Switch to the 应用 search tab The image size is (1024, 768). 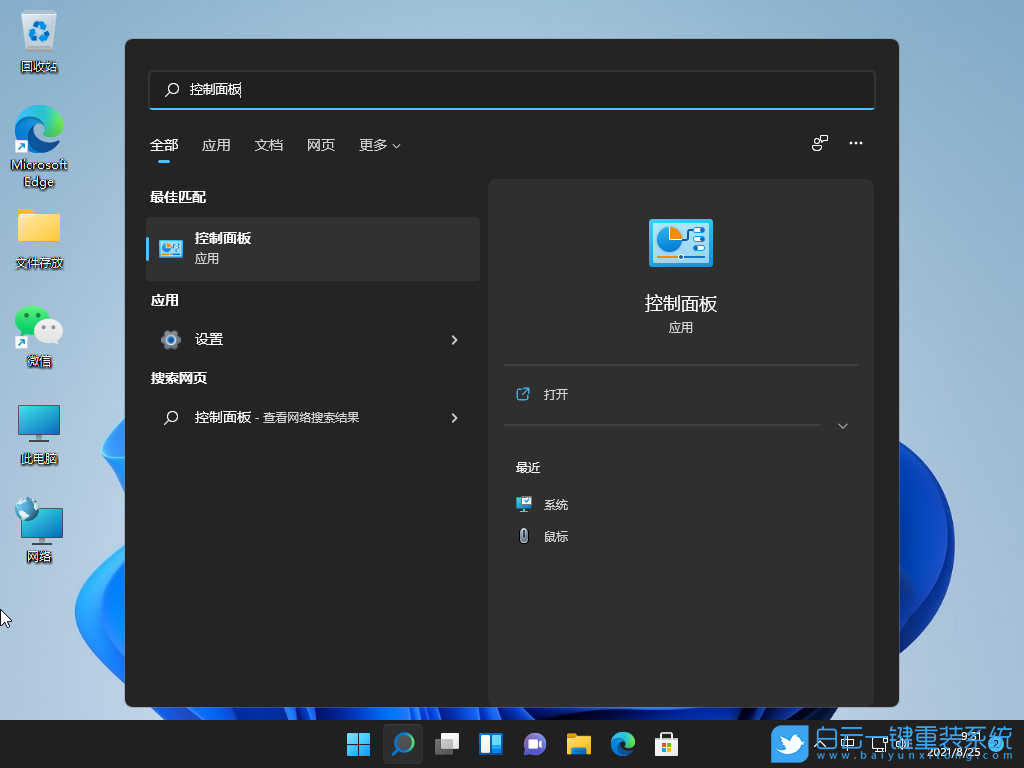point(216,145)
